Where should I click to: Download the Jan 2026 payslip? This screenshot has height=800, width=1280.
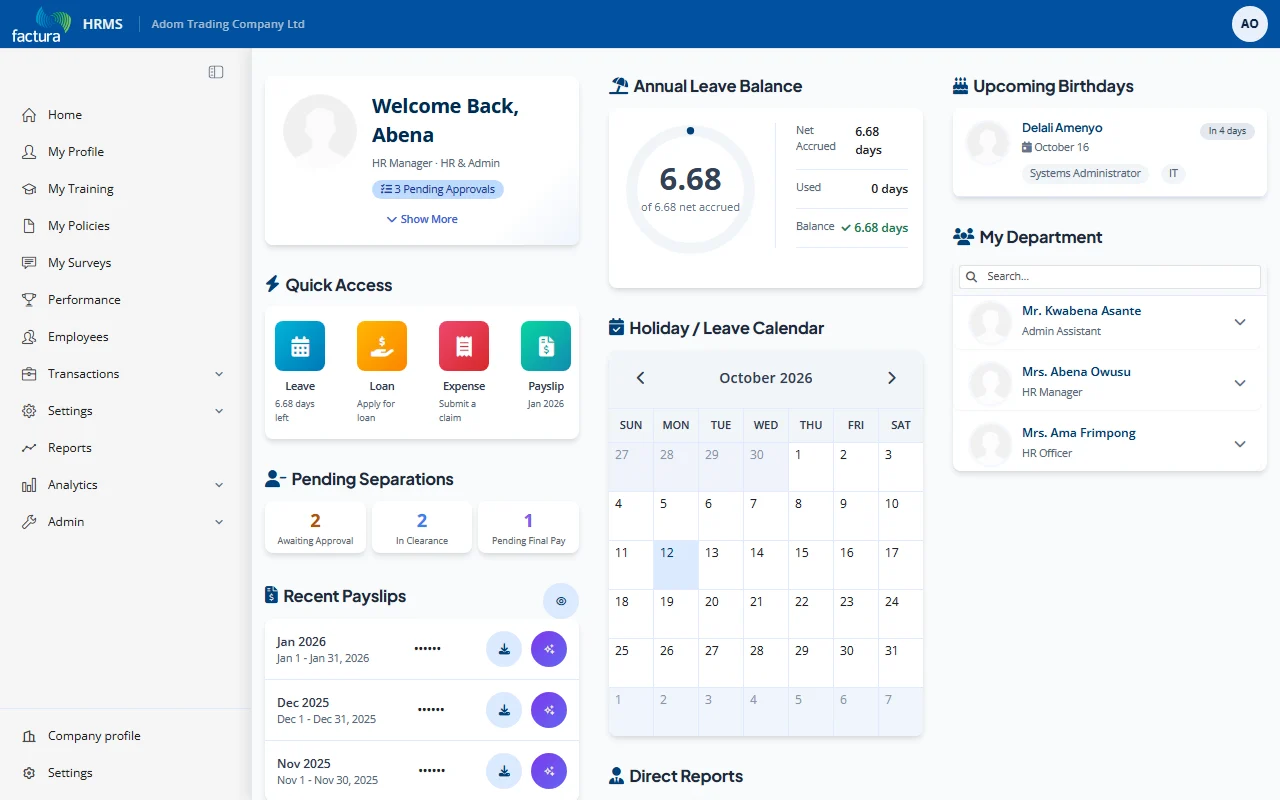pyautogui.click(x=504, y=649)
